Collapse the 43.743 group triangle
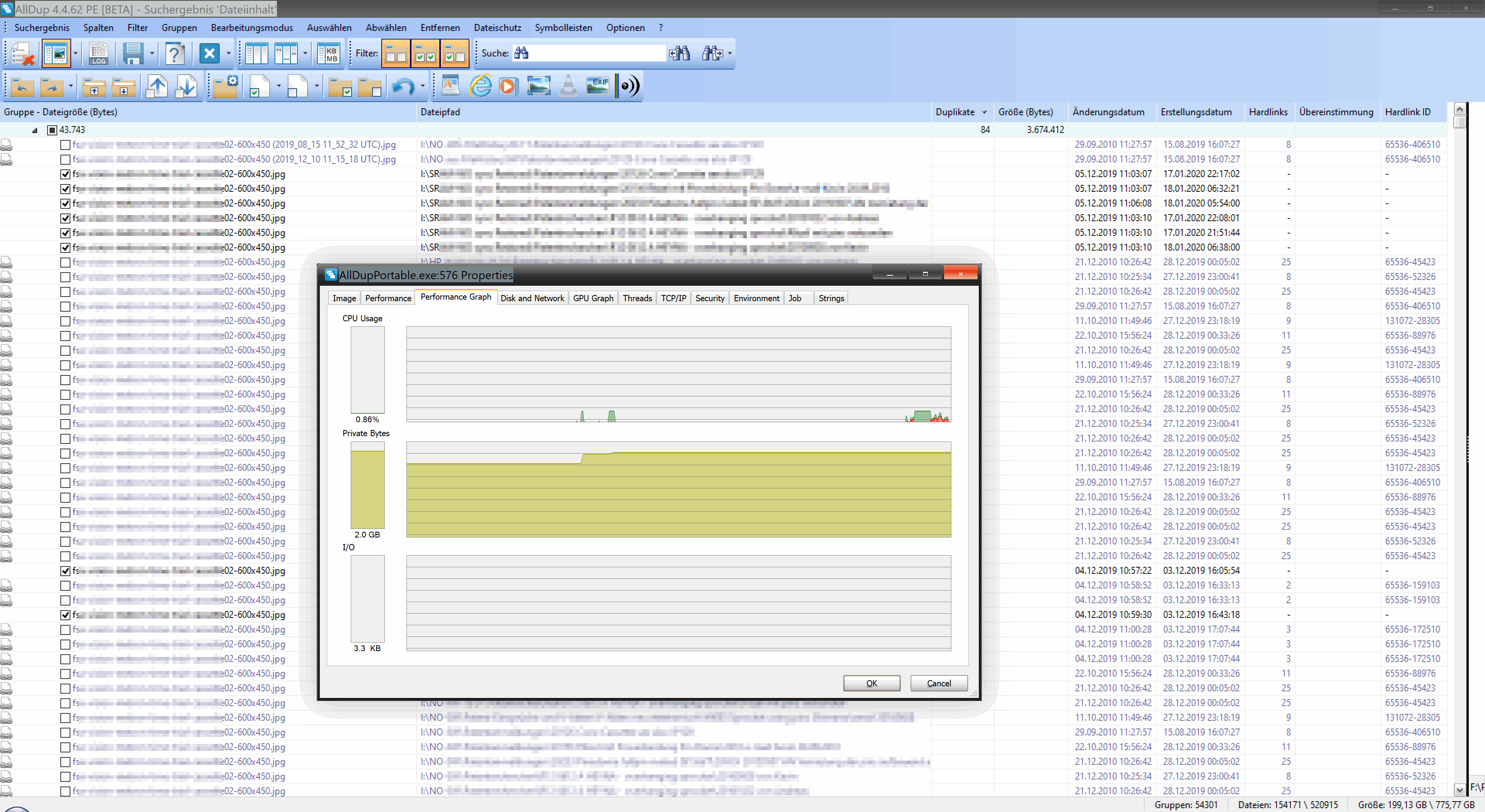Image resolution: width=1485 pixels, height=812 pixels. pyautogui.click(x=34, y=130)
